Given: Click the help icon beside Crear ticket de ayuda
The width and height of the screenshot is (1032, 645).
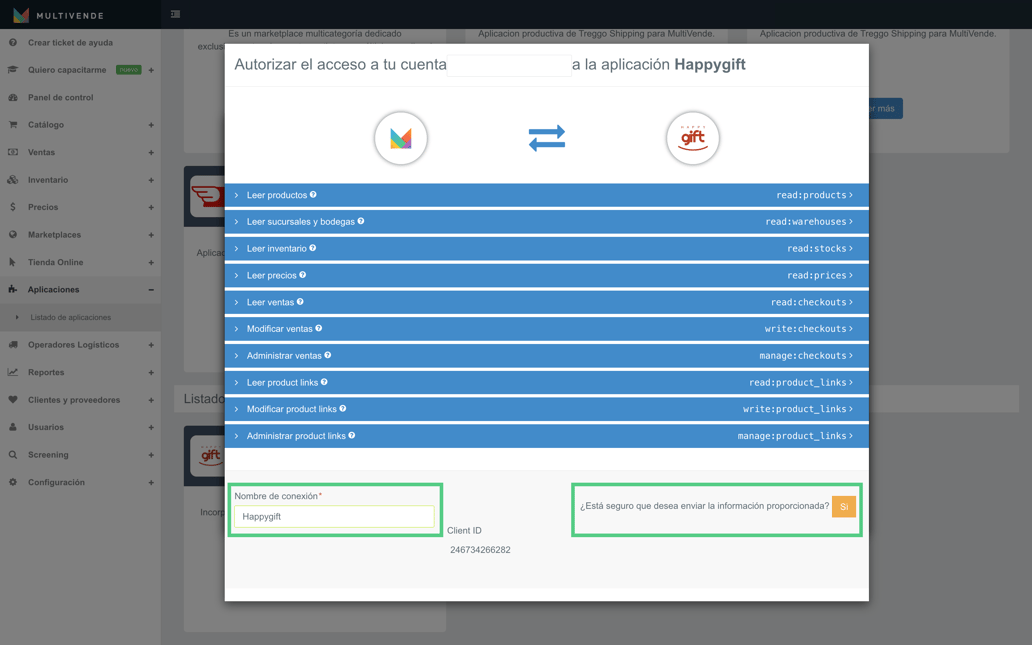Looking at the screenshot, I should pos(13,42).
